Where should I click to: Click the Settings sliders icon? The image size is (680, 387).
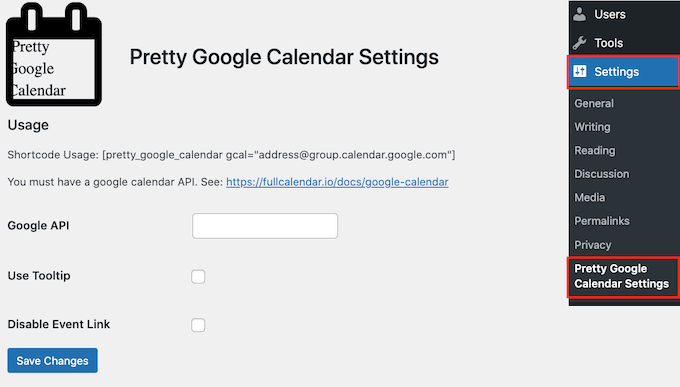580,71
